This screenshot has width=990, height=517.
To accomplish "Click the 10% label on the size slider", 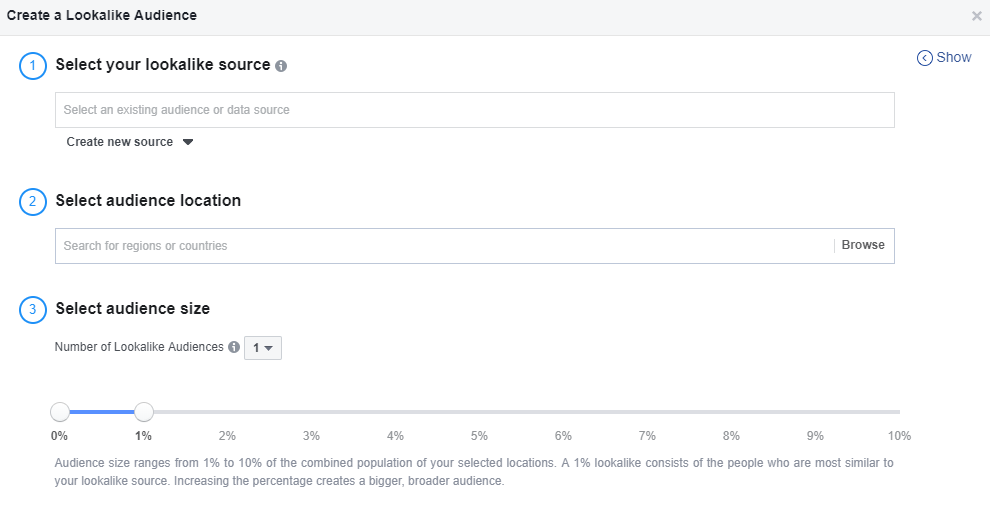I will 899,436.
